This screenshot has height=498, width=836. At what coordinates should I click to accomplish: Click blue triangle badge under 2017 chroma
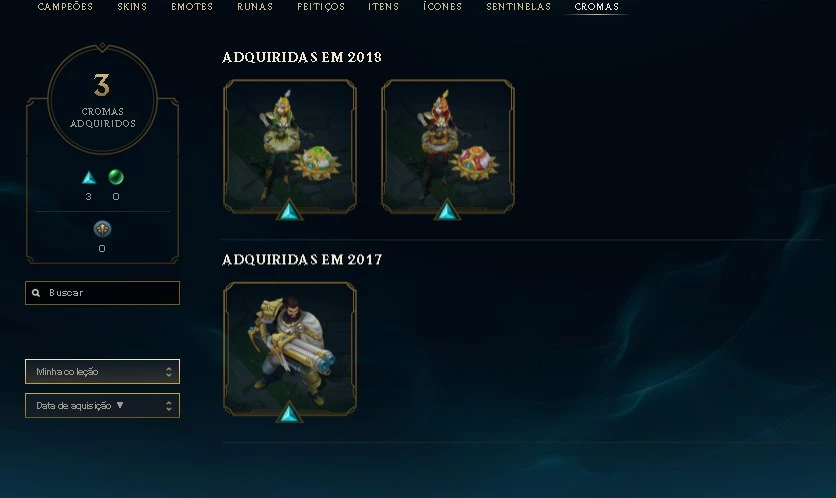(290, 413)
